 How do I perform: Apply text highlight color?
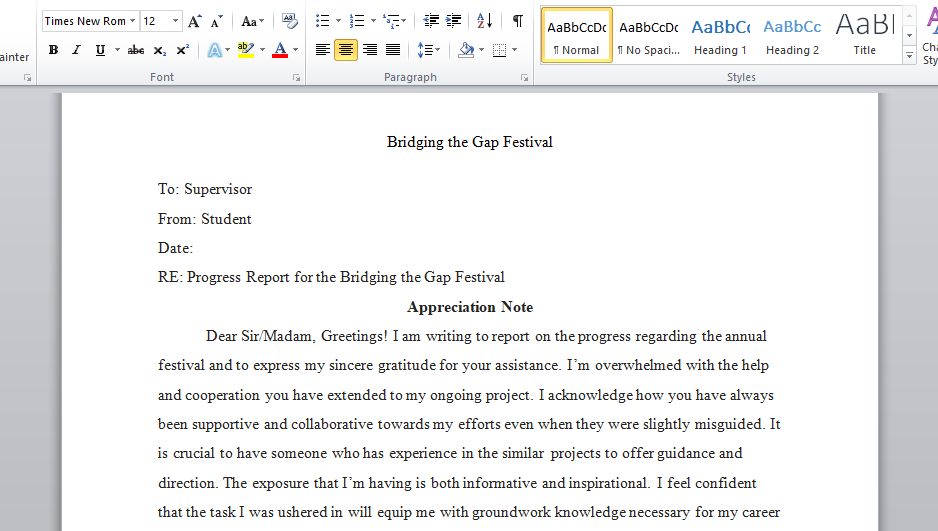(246, 50)
